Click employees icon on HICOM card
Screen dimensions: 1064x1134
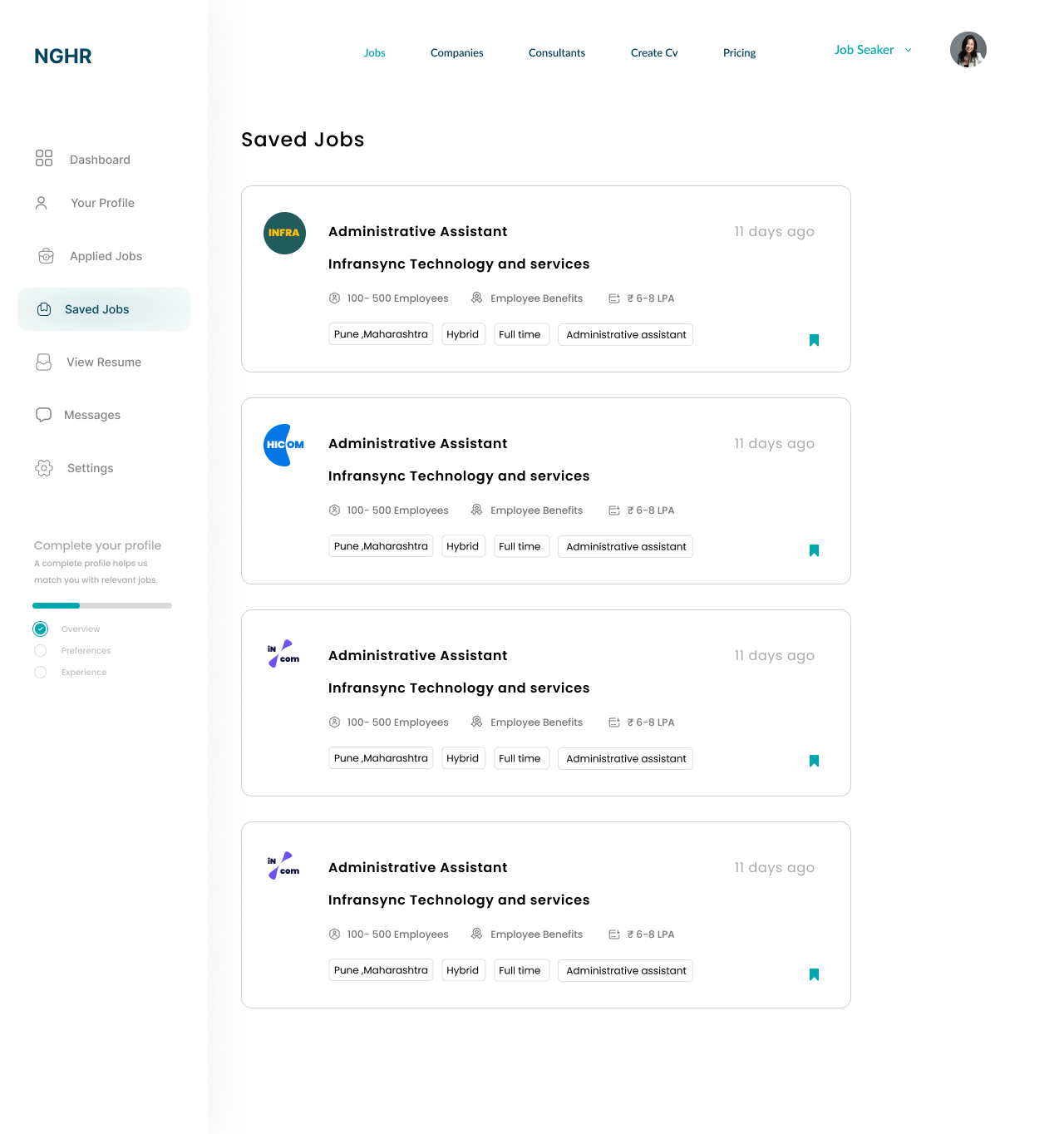click(335, 510)
